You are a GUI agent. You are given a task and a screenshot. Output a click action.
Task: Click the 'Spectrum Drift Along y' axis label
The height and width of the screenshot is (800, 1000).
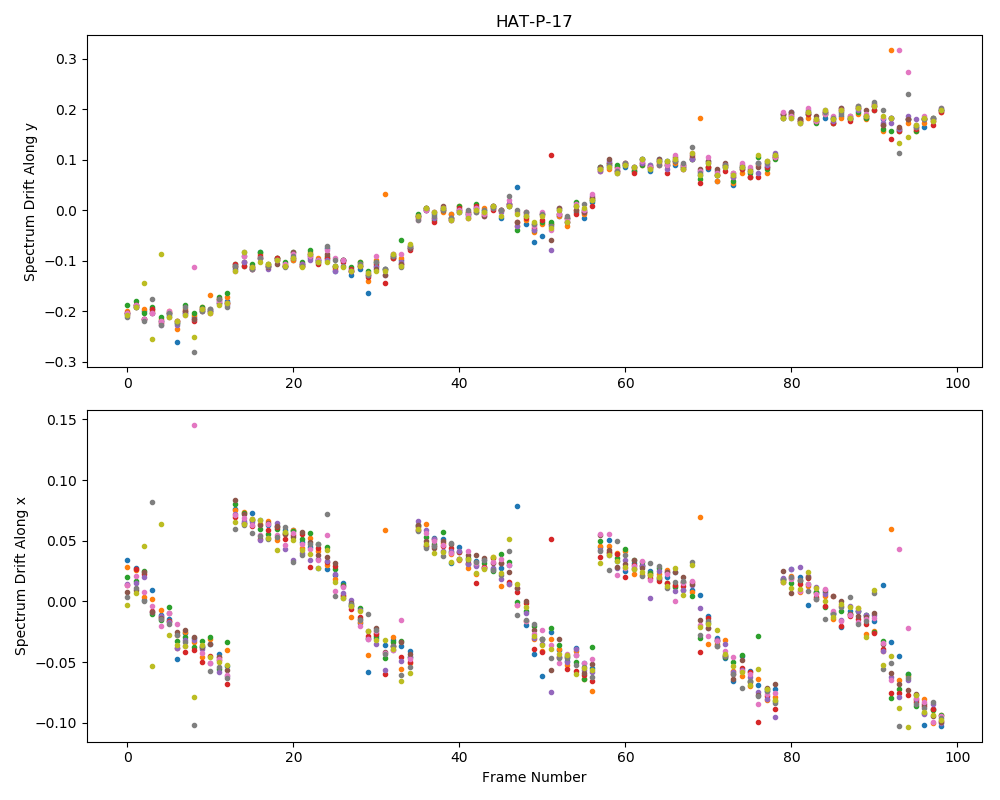(30, 202)
